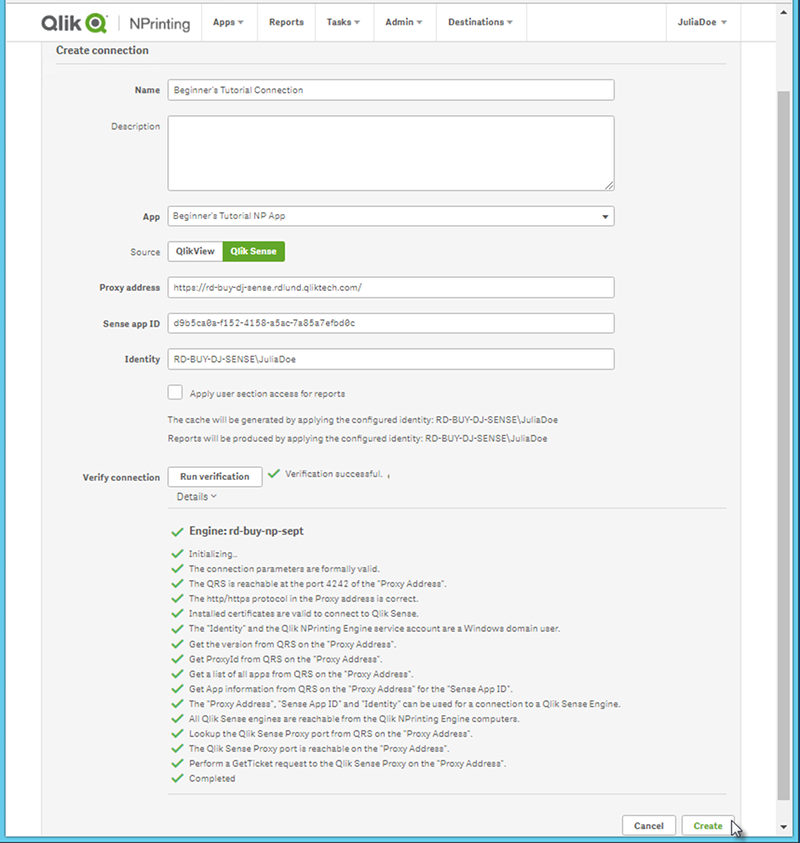Edit the Proxy address input field
Screen dimensions: 800x843
click(388, 287)
